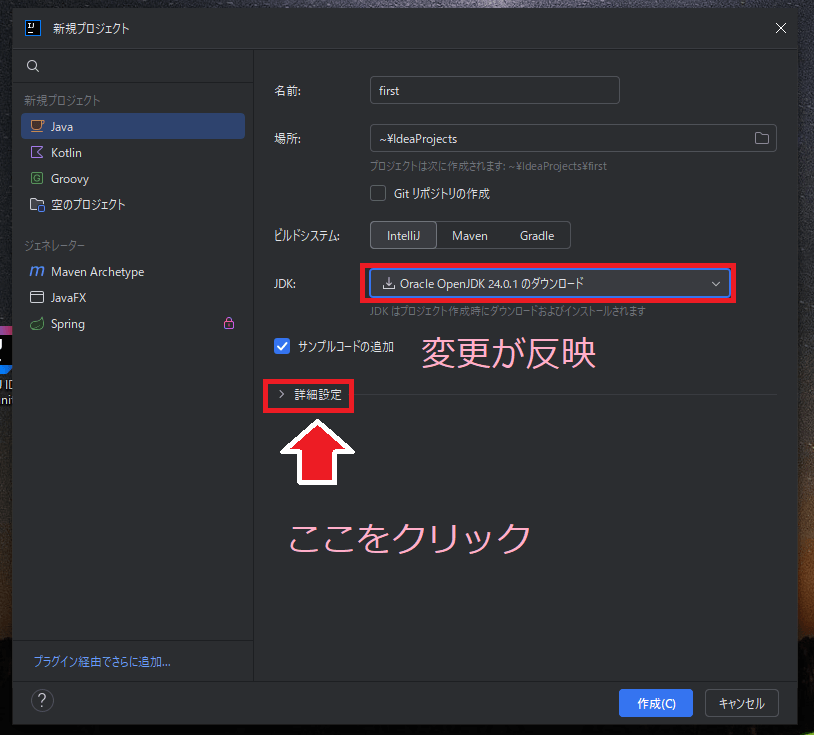Open the プラグイン経由でさらに追加... link
The height and width of the screenshot is (735, 814).
pyautogui.click(x=102, y=661)
